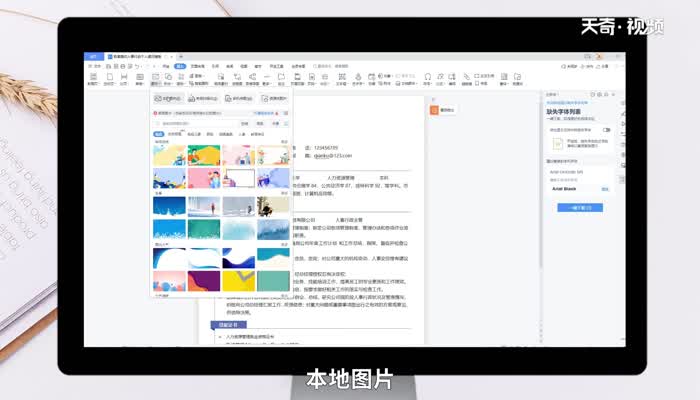This screenshot has height=400, width=700.
Task: Choose the from-scanner picture option
Action: (x=203, y=98)
